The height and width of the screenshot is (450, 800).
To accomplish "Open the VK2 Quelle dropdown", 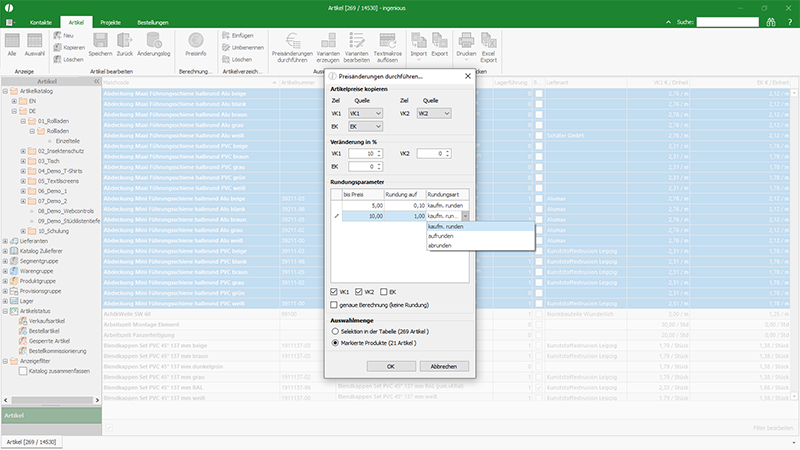I will pyautogui.click(x=434, y=113).
